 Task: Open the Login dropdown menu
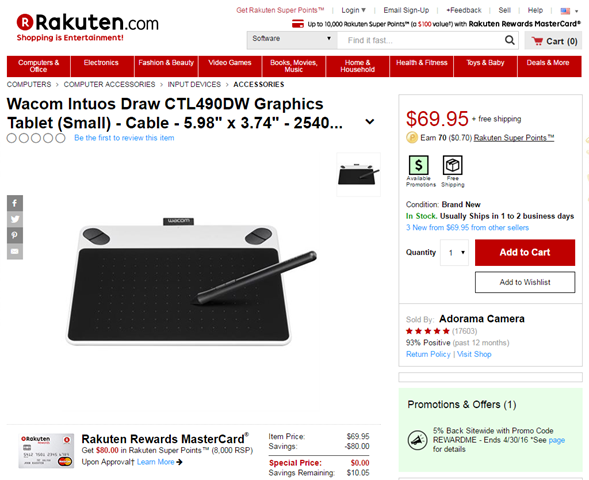353,10
